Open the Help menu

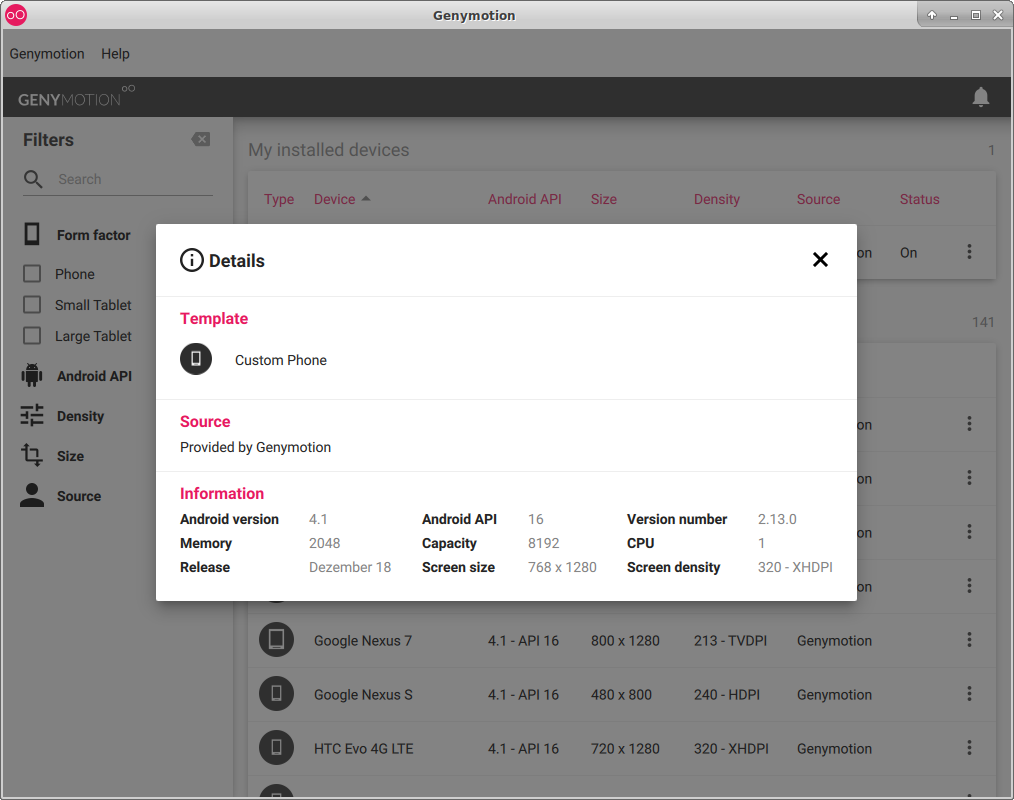(115, 54)
